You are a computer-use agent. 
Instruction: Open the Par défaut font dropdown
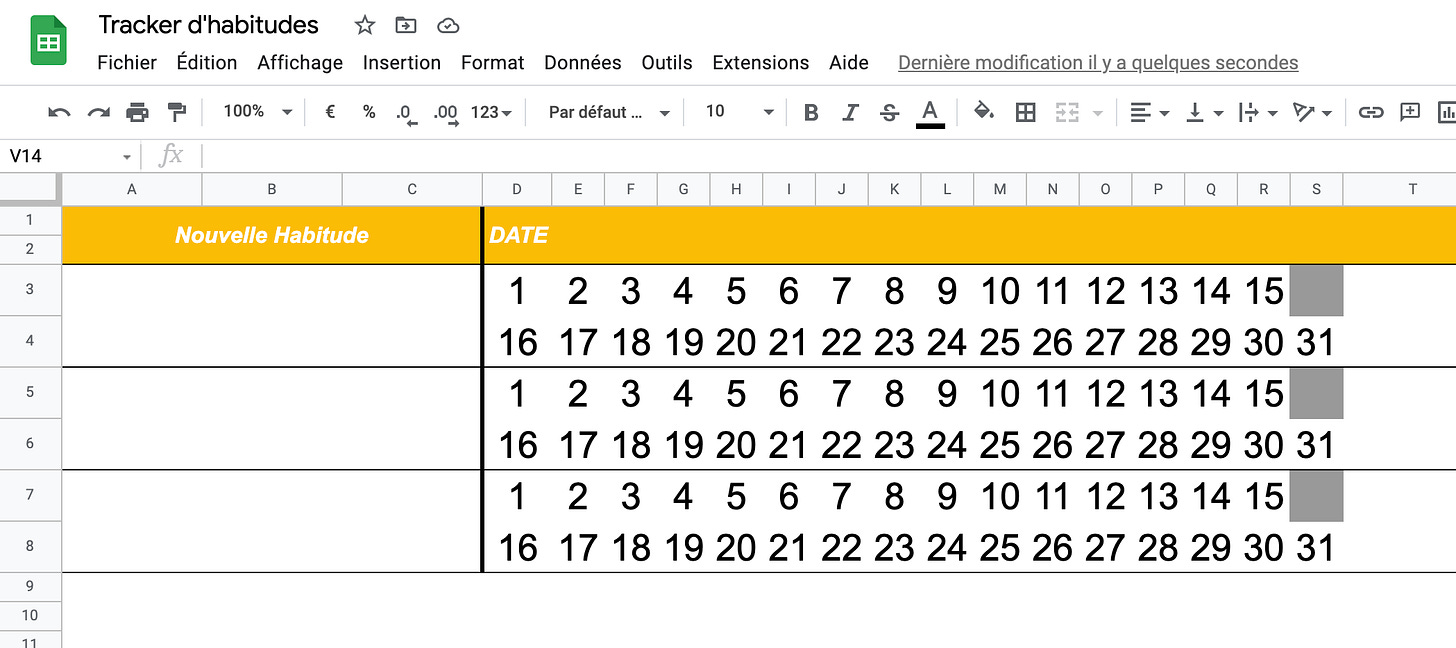pyautogui.click(x=607, y=112)
